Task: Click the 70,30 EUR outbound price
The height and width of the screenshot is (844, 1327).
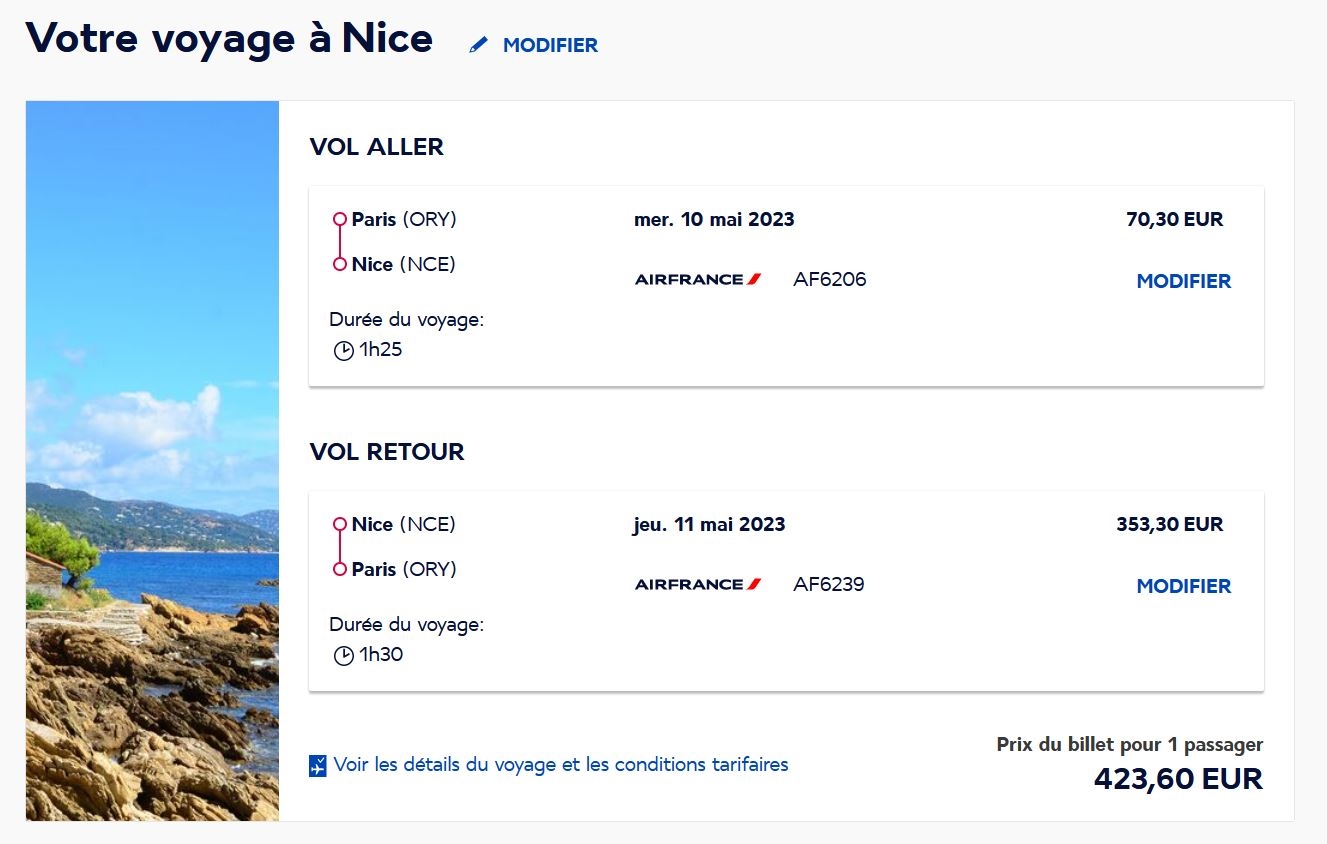Action: tap(1174, 220)
